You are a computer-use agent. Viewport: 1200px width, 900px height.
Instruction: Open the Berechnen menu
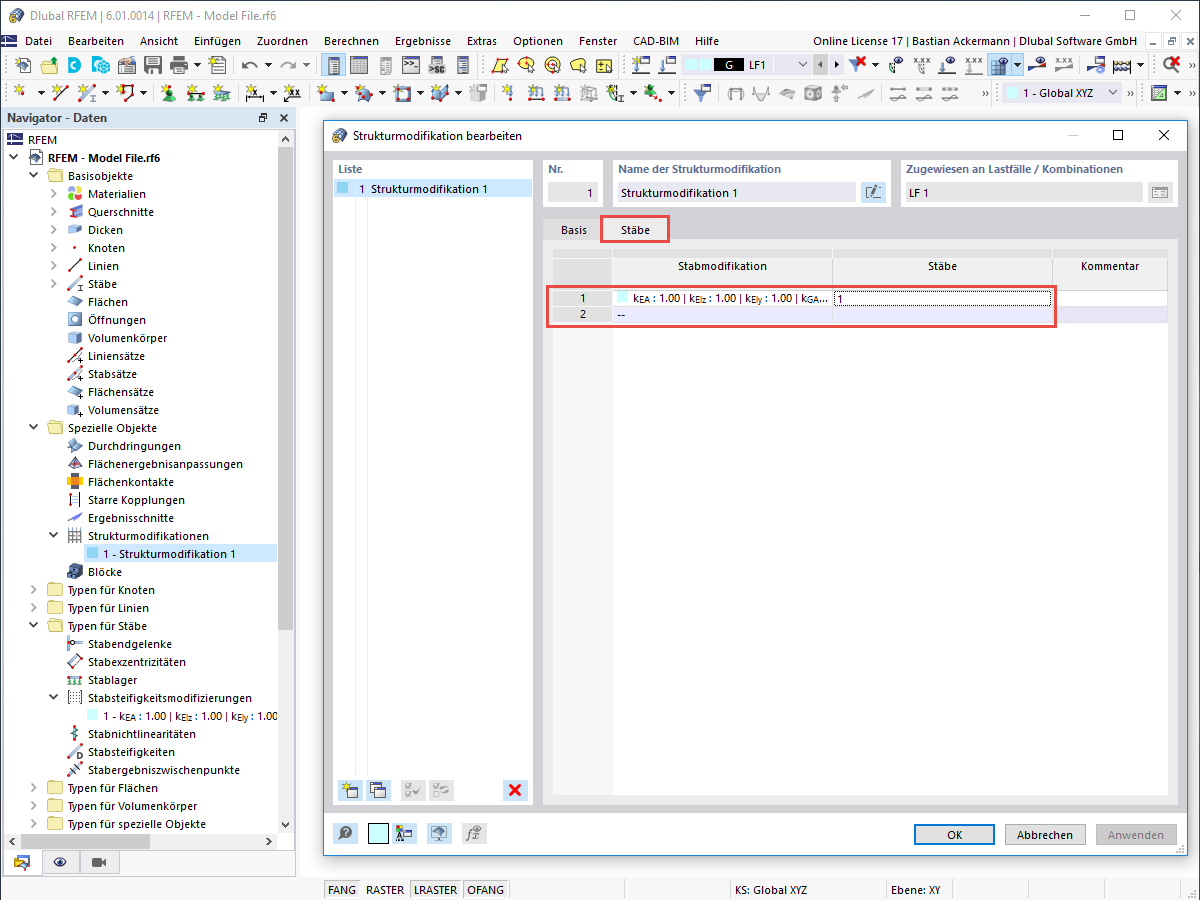click(x=351, y=41)
